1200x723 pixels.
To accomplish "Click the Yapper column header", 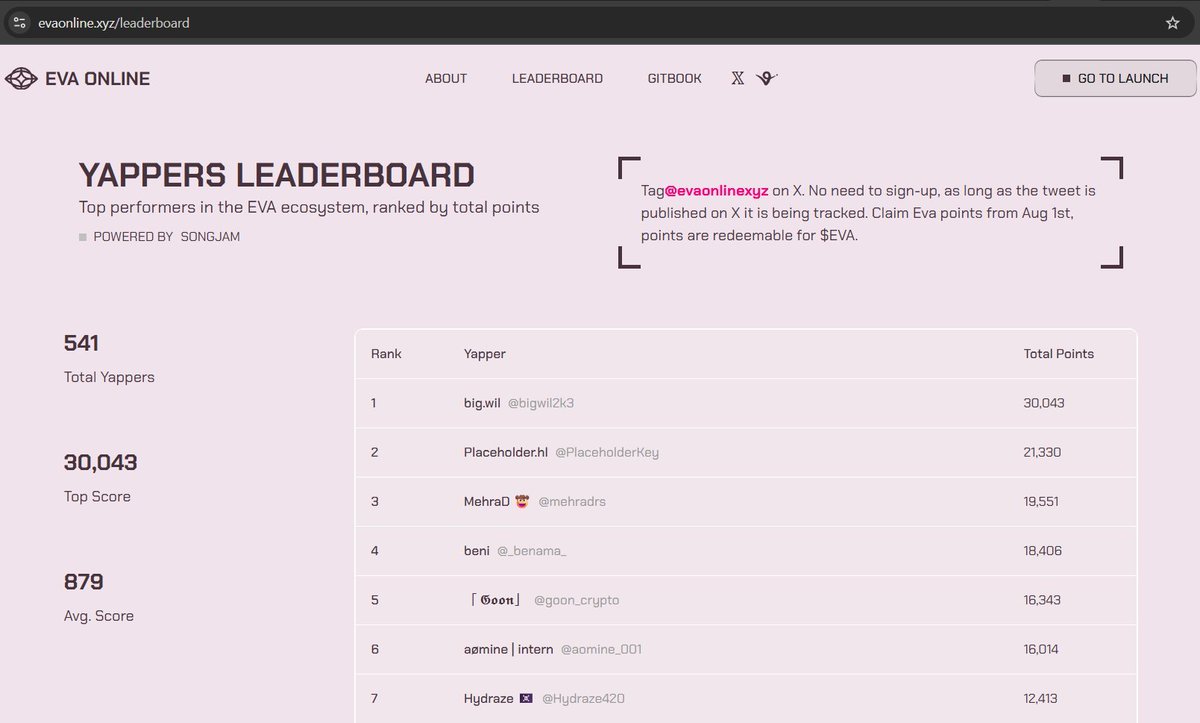I will pyautogui.click(x=485, y=354).
